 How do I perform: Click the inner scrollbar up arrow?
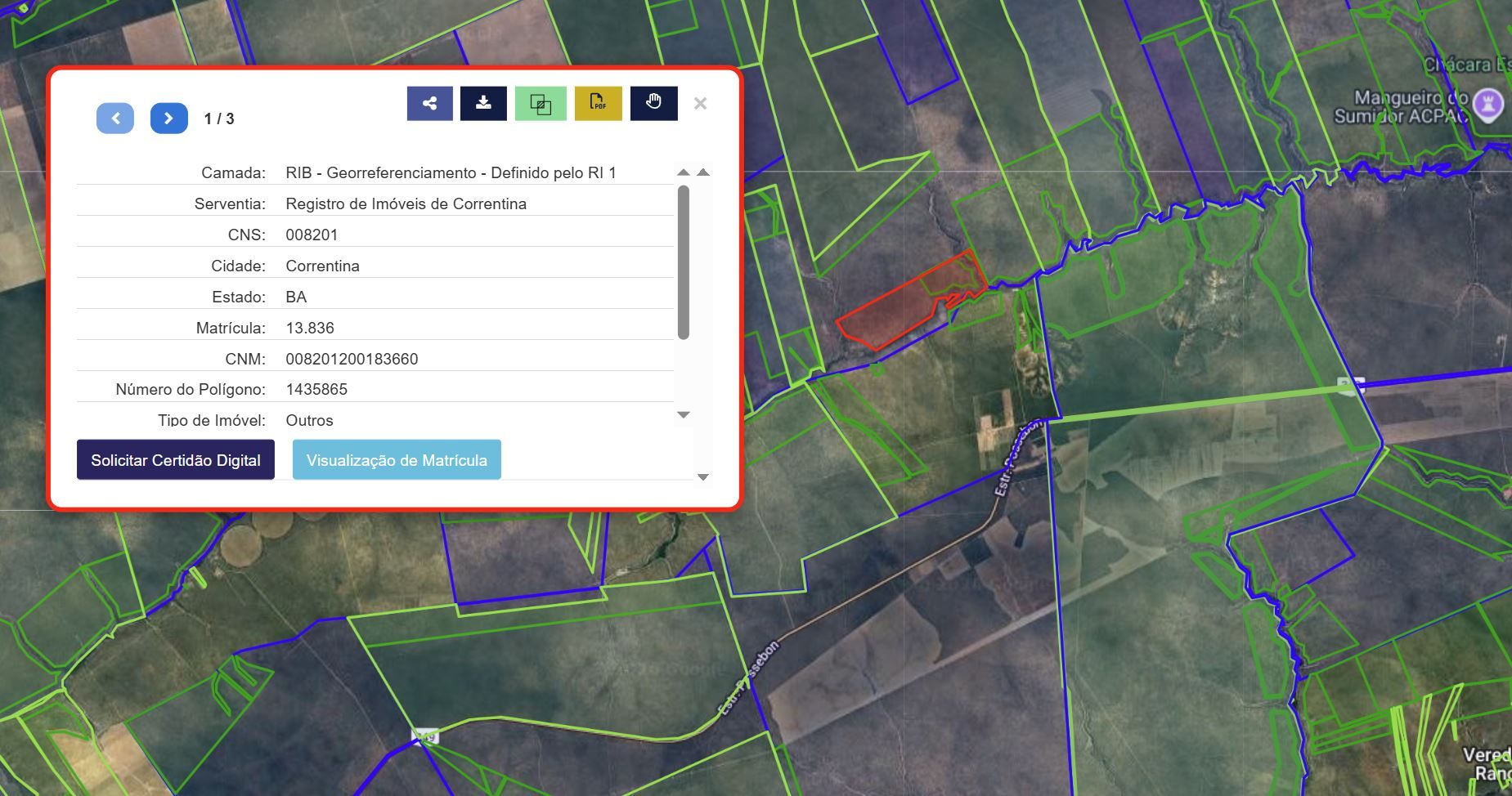pyautogui.click(x=684, y=172)
